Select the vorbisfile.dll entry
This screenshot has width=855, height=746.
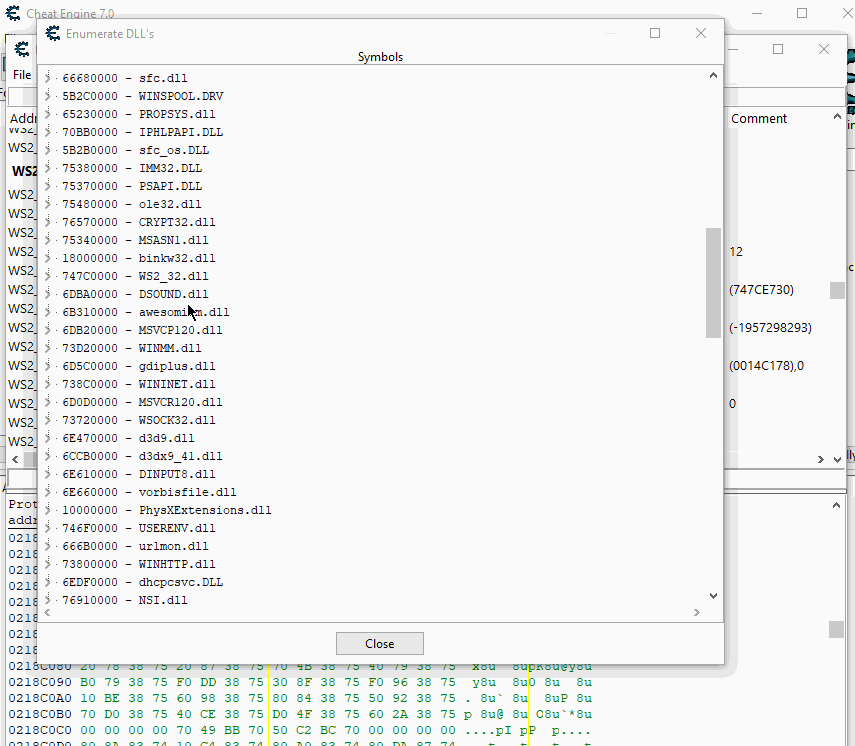[x=149, y=492]
